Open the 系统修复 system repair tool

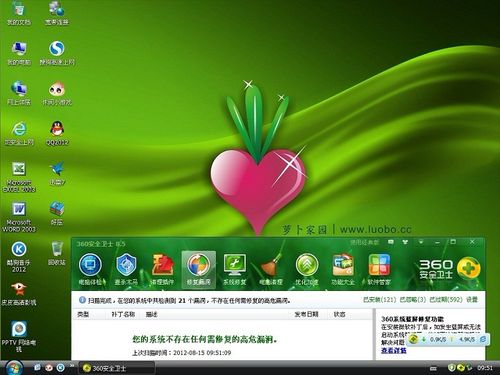pos(235,269)
